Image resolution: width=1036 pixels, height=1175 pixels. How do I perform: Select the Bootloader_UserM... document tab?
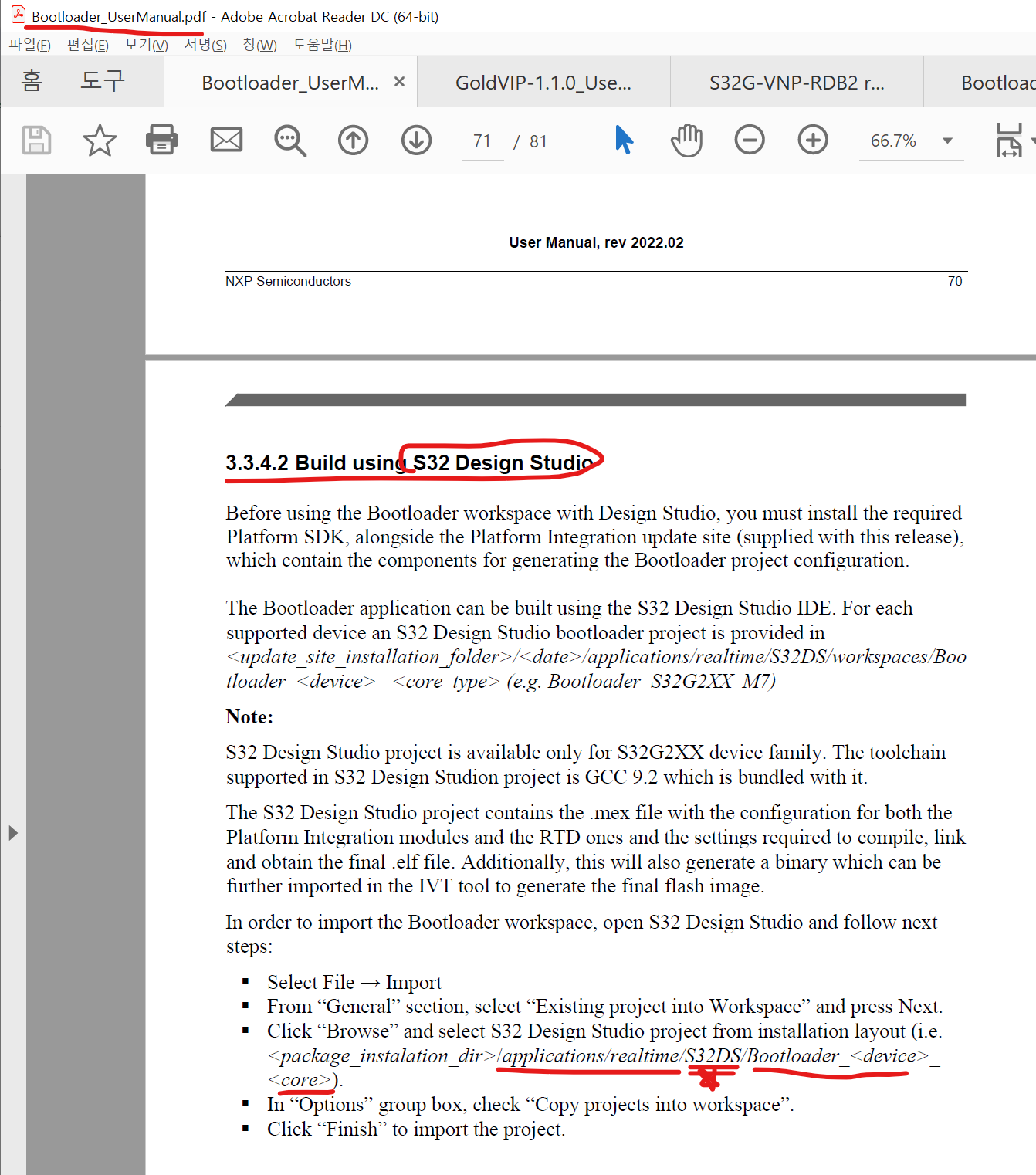pos(290,83)
